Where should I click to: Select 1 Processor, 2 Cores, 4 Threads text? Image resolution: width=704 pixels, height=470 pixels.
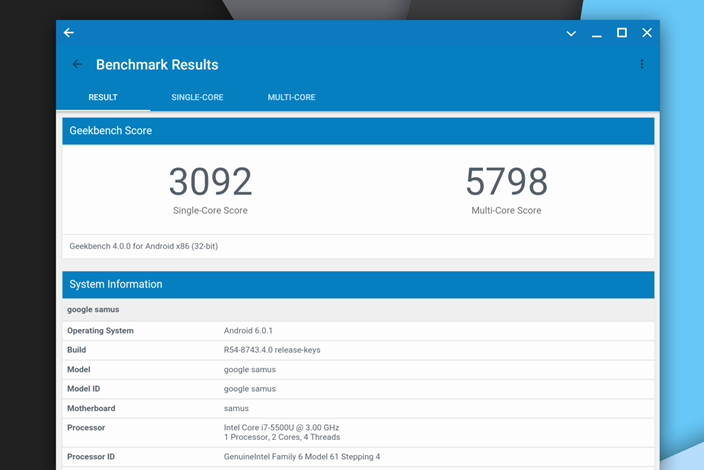(282, 437)
